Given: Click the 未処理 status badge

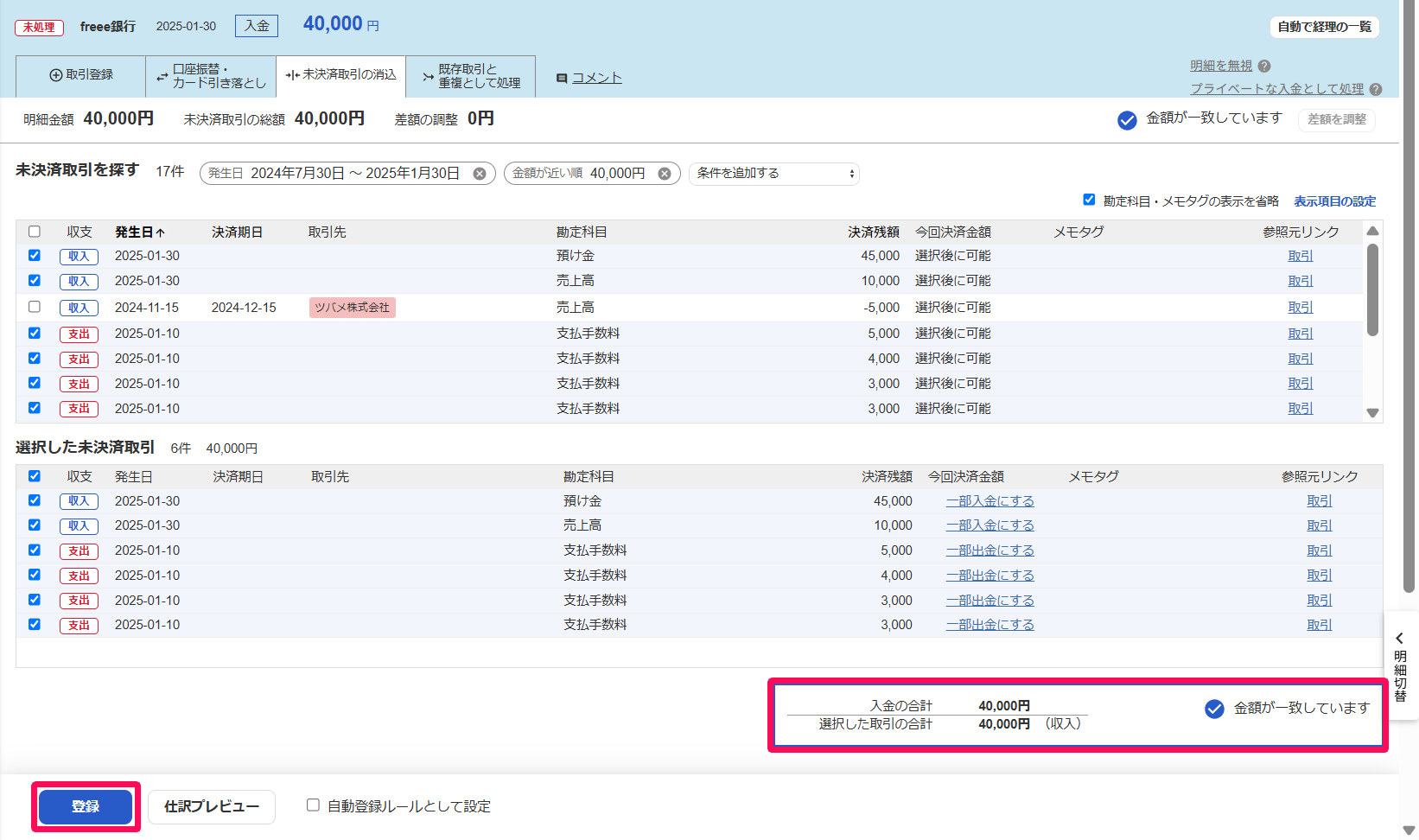Looking at the screenshot, I should click(39, 28).
